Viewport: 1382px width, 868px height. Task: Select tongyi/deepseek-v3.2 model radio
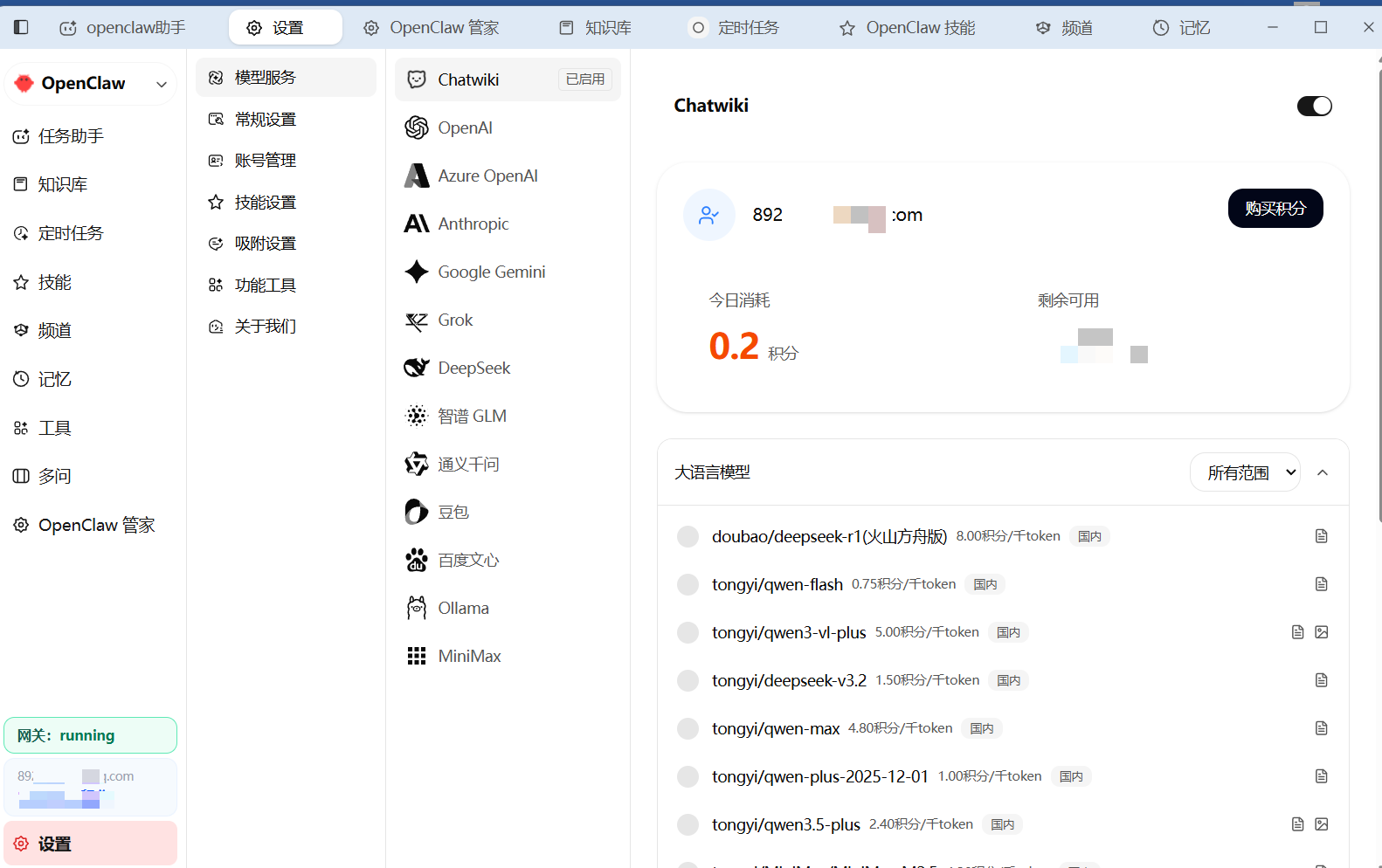coord(688,680)
